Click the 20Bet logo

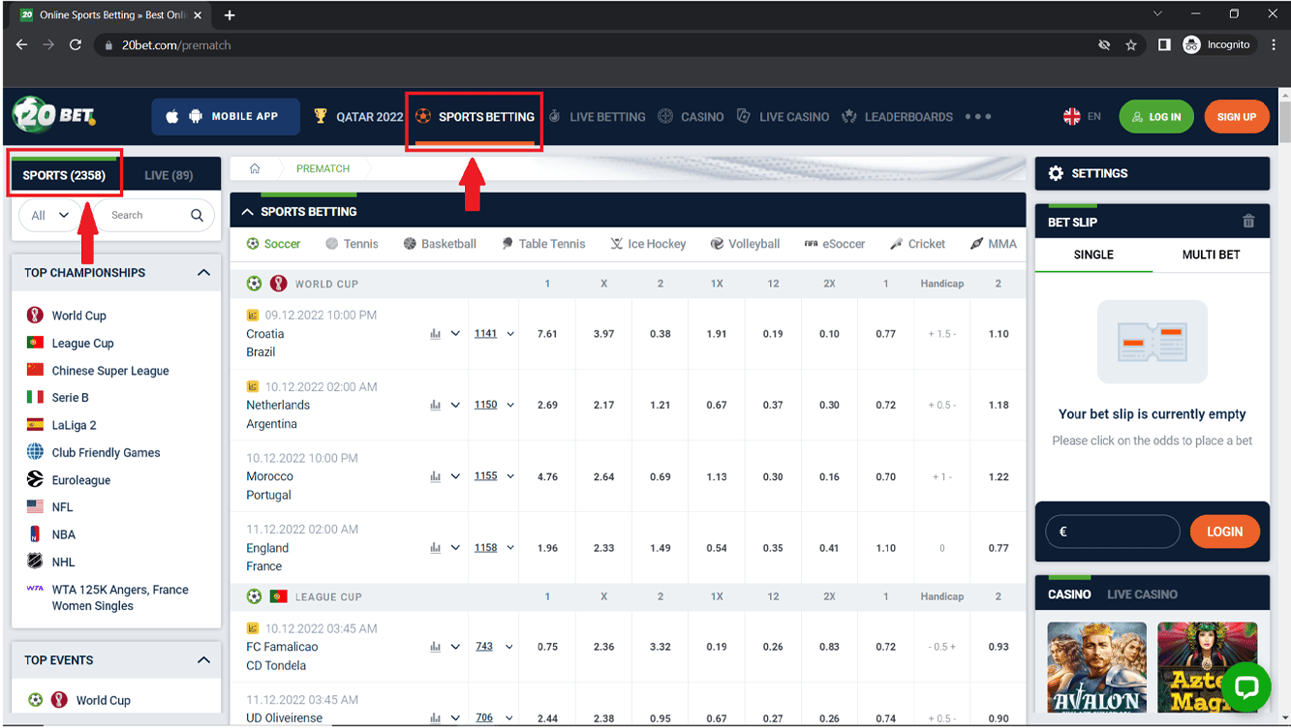(x=55, y=116)
